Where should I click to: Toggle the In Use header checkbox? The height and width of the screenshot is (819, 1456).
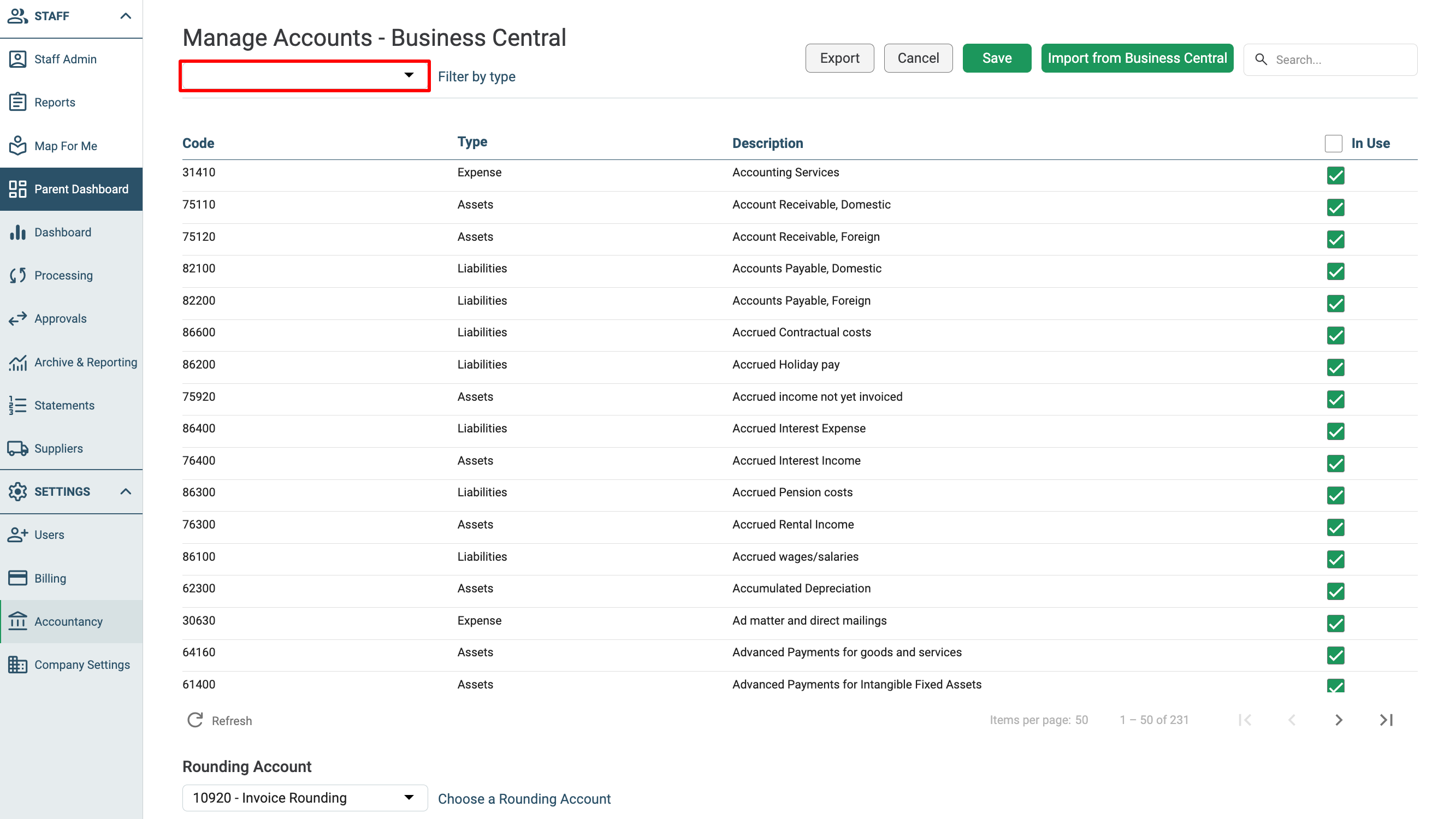click(1333, 144)
